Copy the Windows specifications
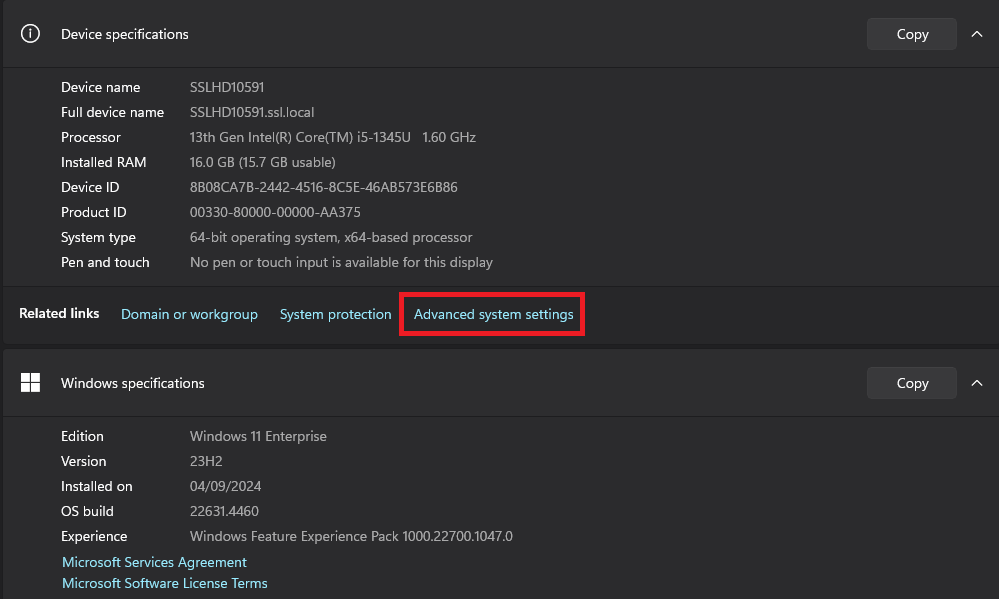Image resolution: width=999 pixels, height=599 pixels. click(x=912, y=383)
